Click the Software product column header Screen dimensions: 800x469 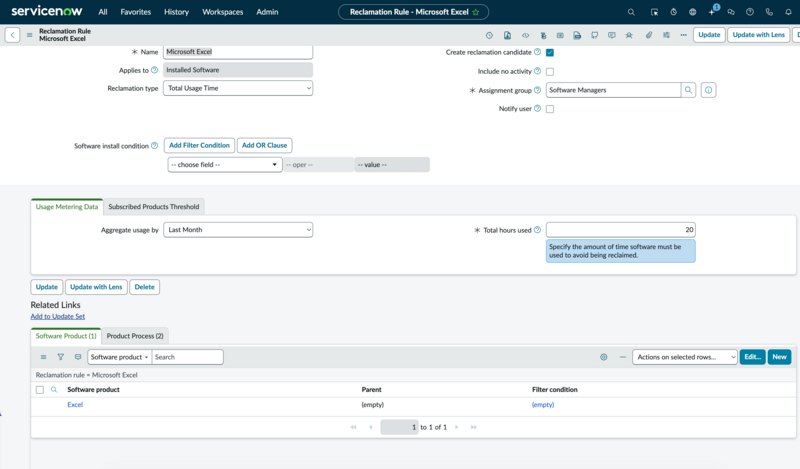[x=93, y=389]
